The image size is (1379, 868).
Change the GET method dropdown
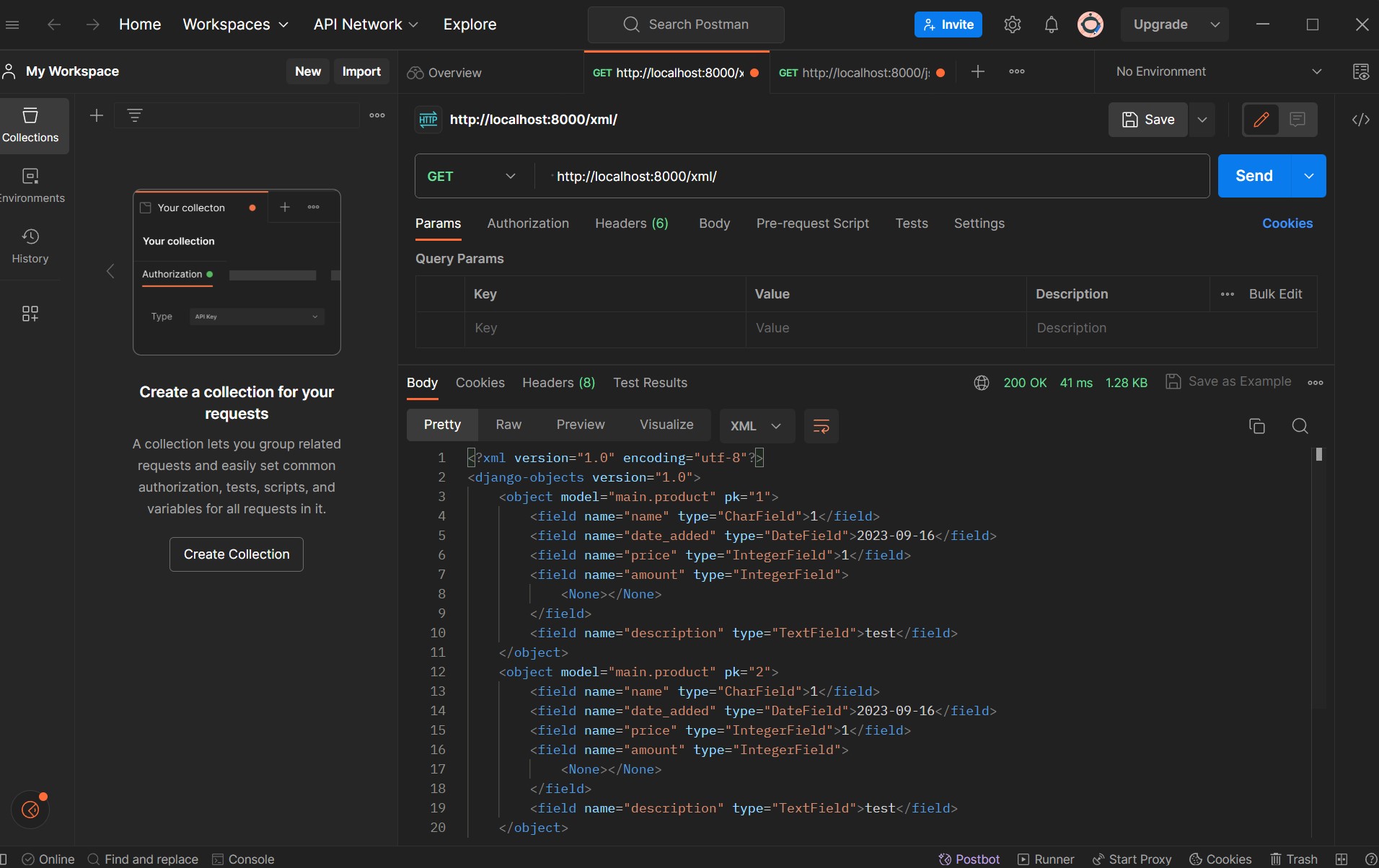click(x=472, y=176)
